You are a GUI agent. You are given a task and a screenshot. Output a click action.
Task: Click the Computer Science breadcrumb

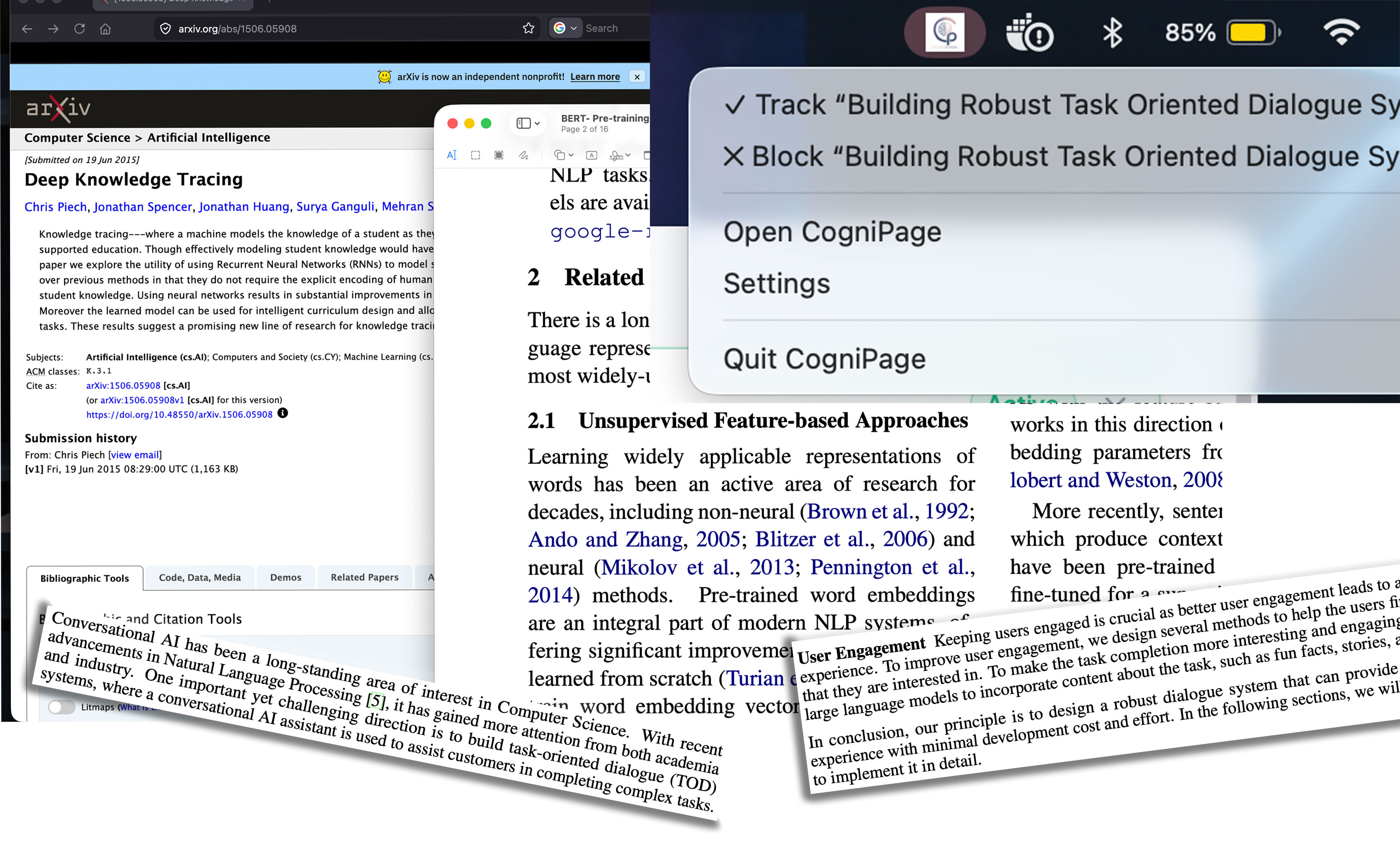coord(77,137)
